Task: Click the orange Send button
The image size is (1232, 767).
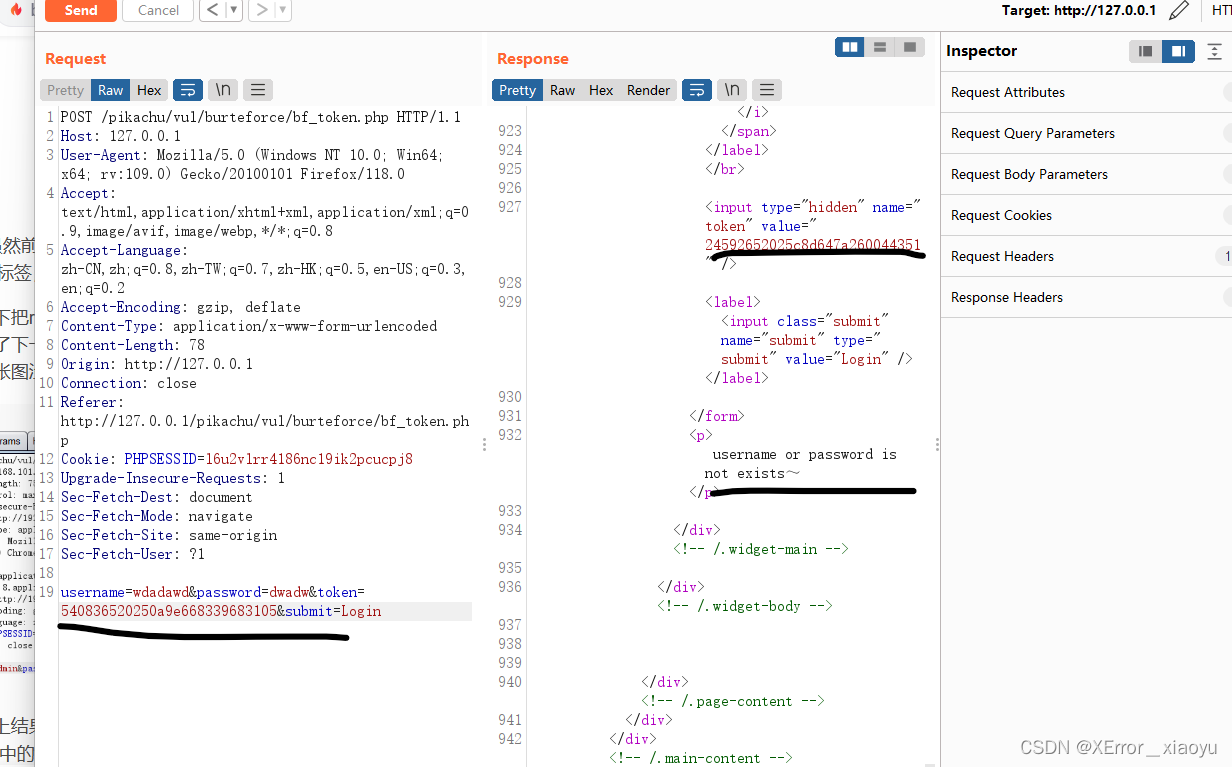Action: pyautogui.click(x=80, y=10)
